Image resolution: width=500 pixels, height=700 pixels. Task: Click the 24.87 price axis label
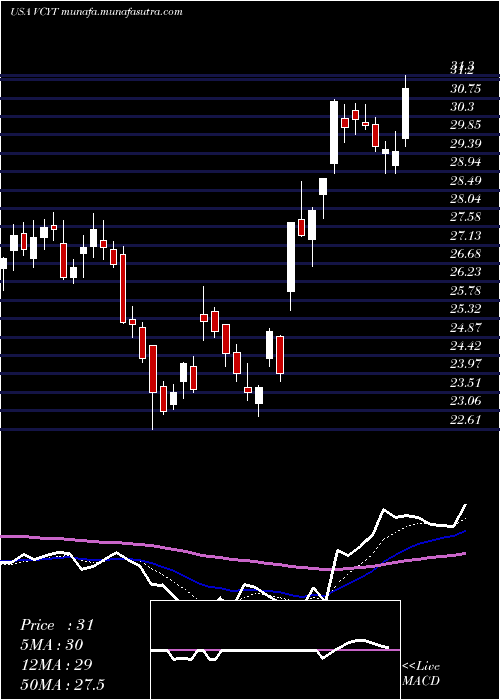pyautogui.click(x=466, y=328)
